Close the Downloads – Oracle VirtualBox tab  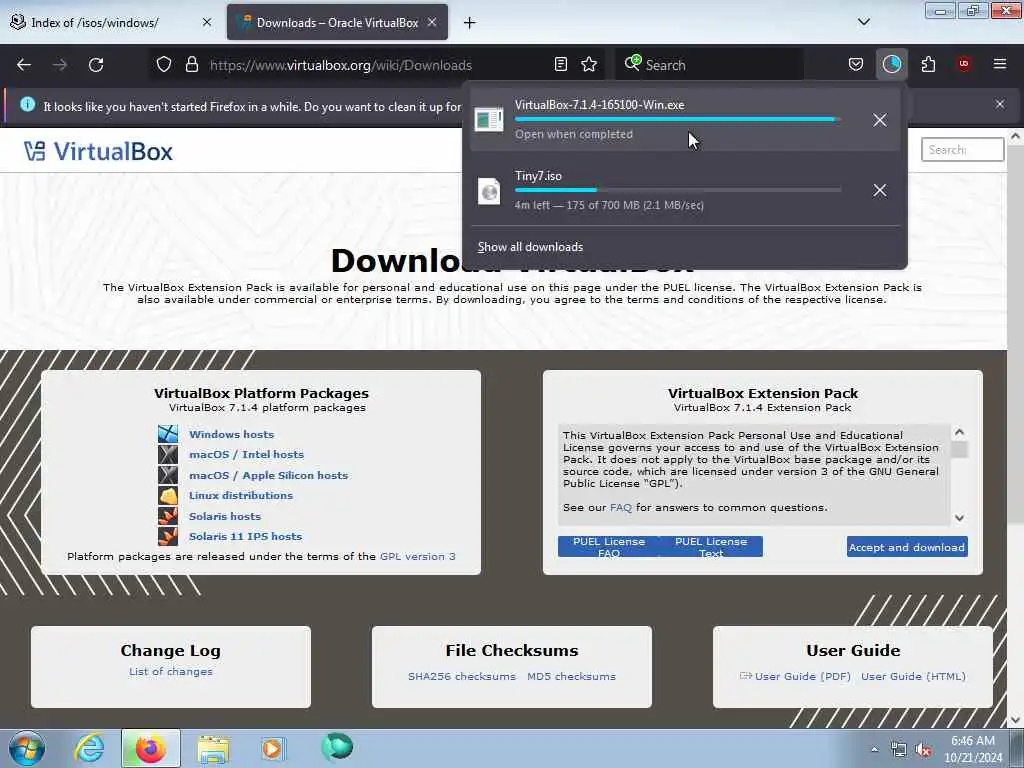[x=432, y=22]
